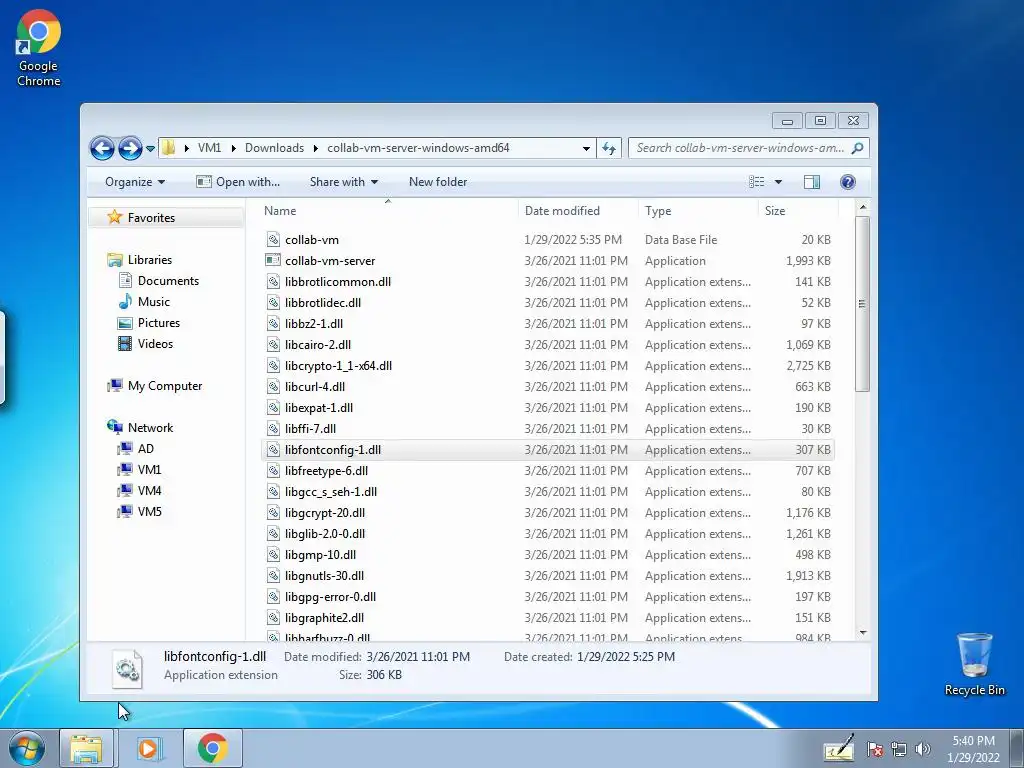Select libcrypto-1_1-x64.dll
The width and height of the screenshot is (1024, 768).
click(x=547, y=366)
